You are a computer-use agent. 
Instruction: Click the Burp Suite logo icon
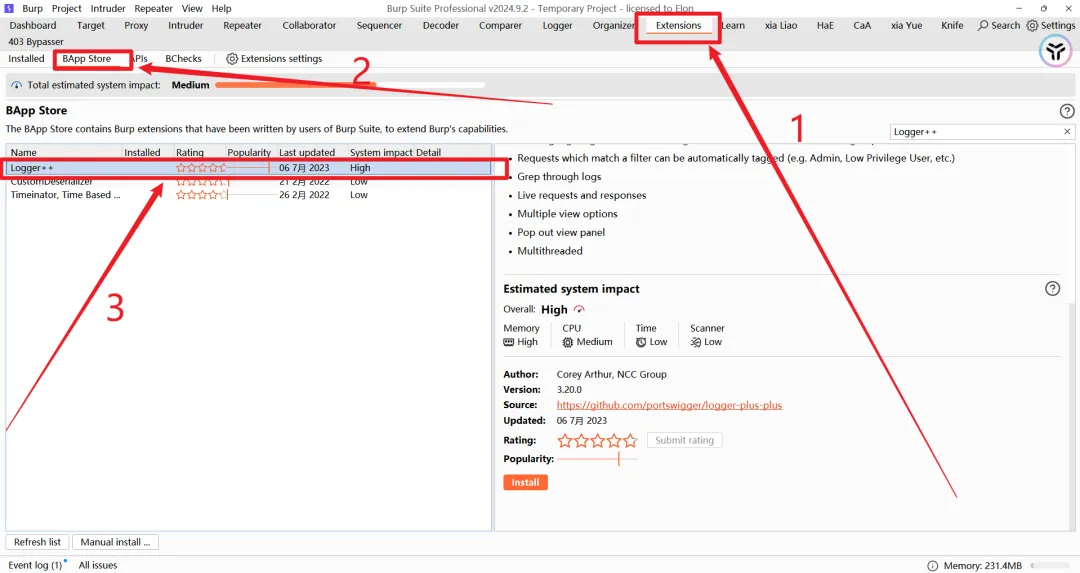[9, 8]
